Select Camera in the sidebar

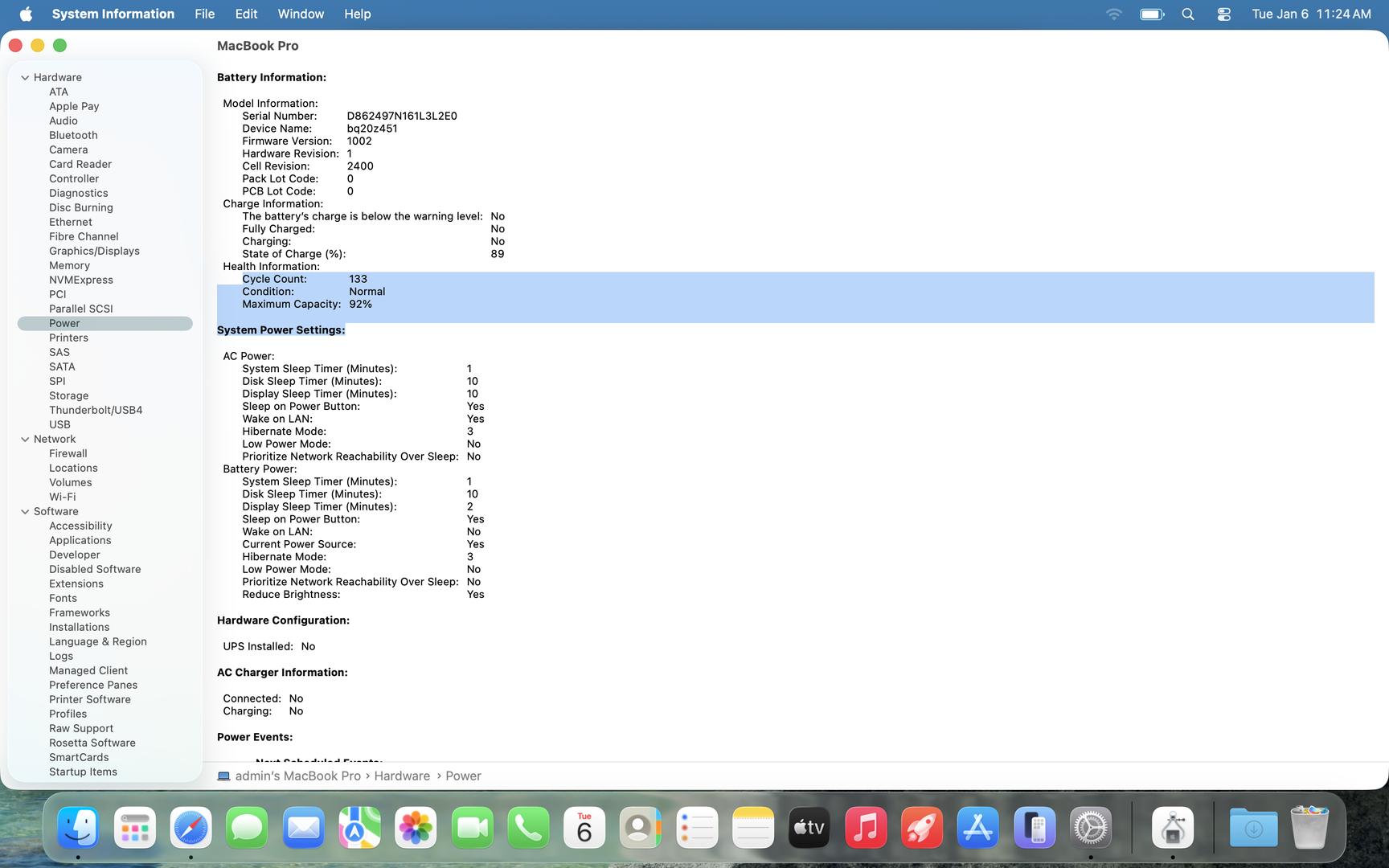[68, 149]
